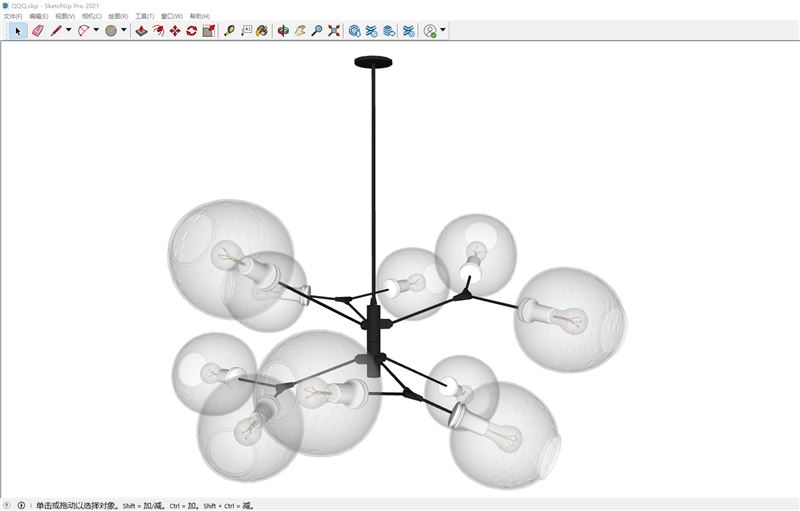800x511 pixels.
Task: Open the Shape tool dropdown arrow
Action: coord(124,31)
